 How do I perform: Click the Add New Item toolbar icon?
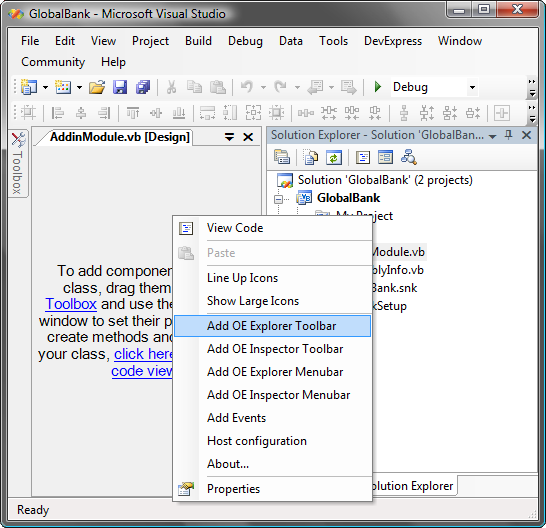(63, 87)
